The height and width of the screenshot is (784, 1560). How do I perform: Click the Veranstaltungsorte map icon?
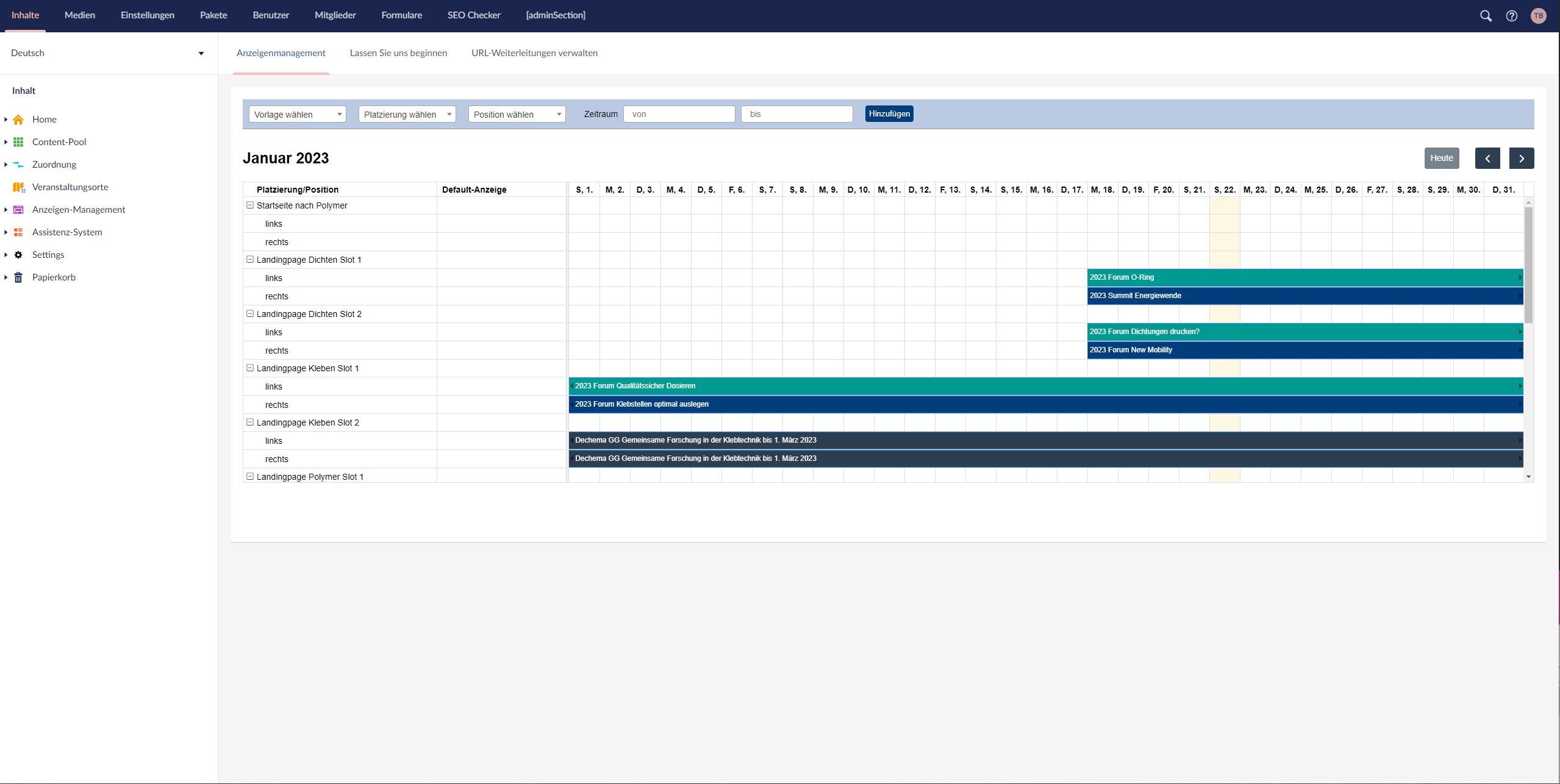point(18,187)
